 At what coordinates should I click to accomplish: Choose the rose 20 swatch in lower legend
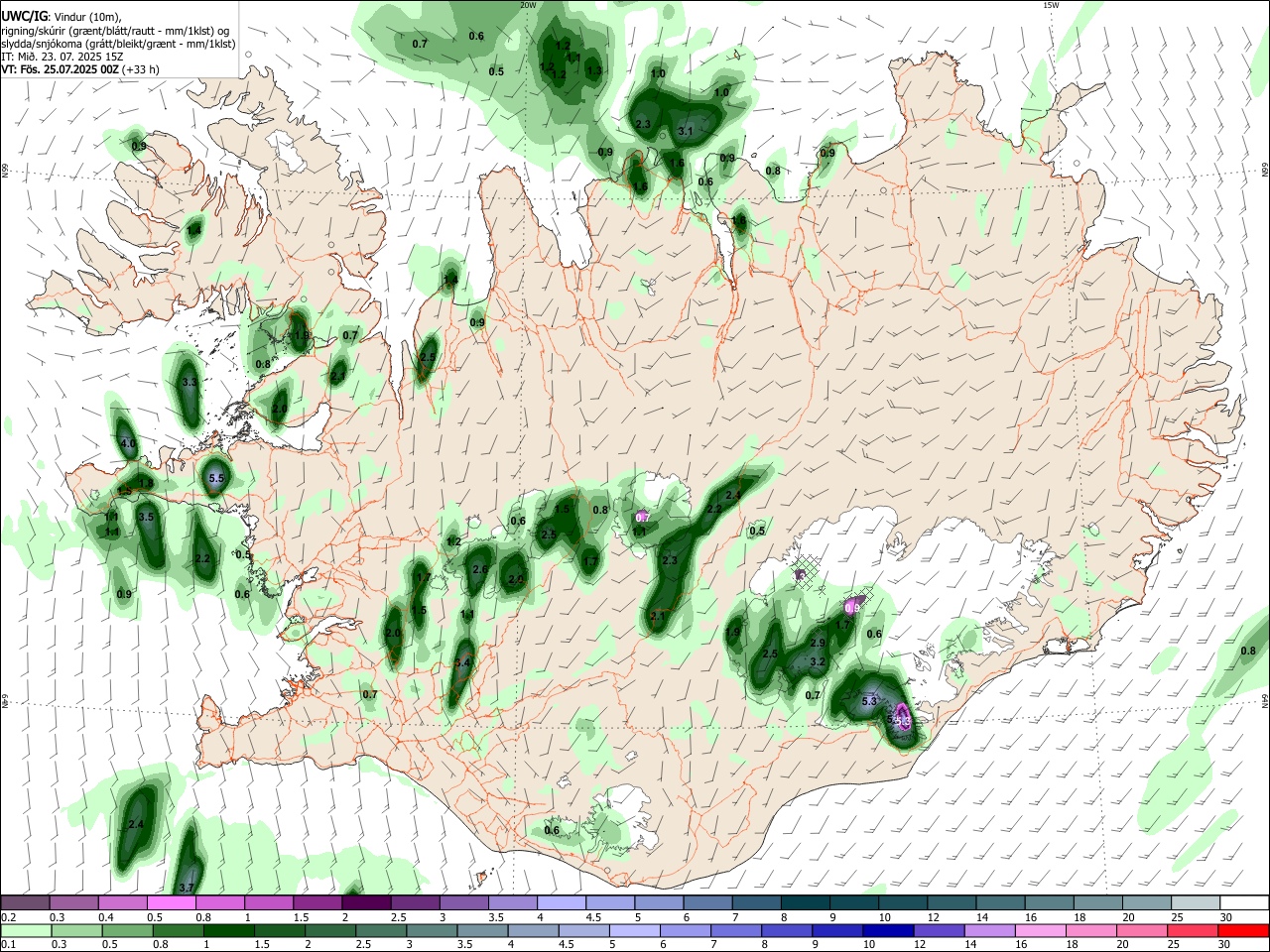(x=1142, y=930)
